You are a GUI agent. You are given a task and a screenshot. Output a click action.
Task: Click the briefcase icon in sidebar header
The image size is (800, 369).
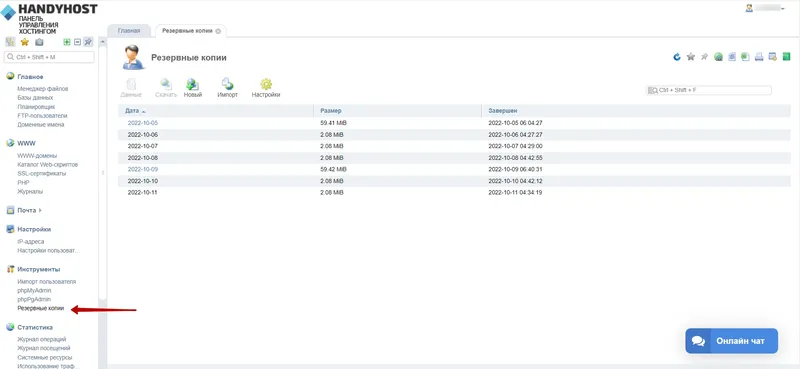coord(39,42)
